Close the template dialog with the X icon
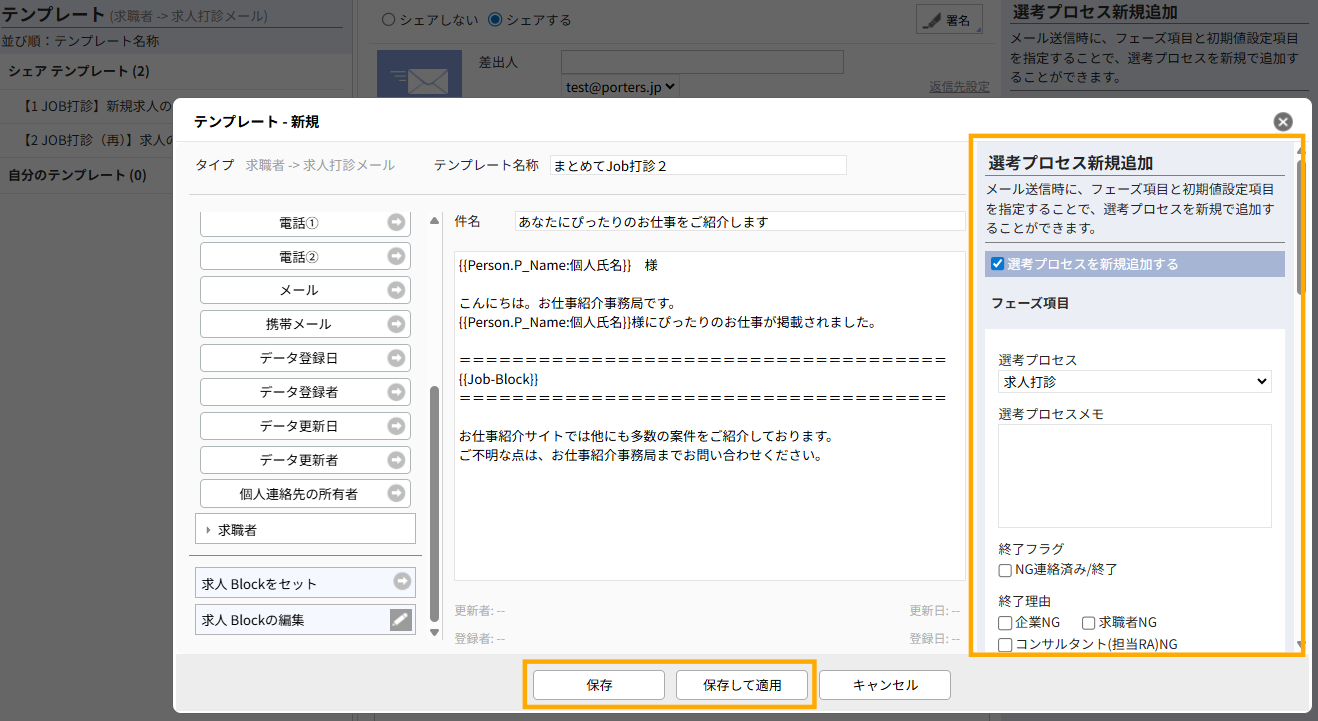 point(1283,121)
